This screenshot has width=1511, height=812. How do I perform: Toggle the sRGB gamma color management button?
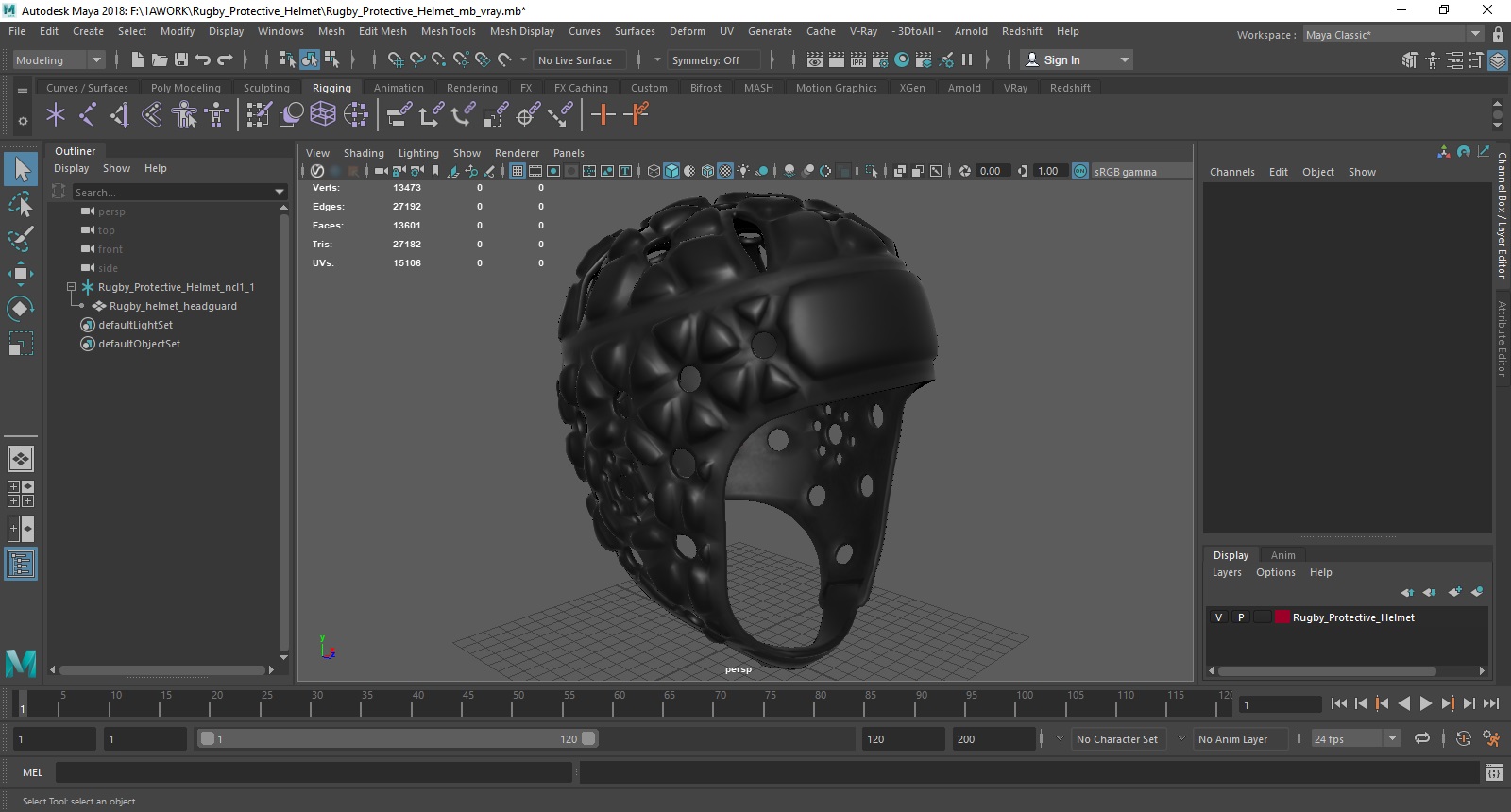(x=1080, y=171)
